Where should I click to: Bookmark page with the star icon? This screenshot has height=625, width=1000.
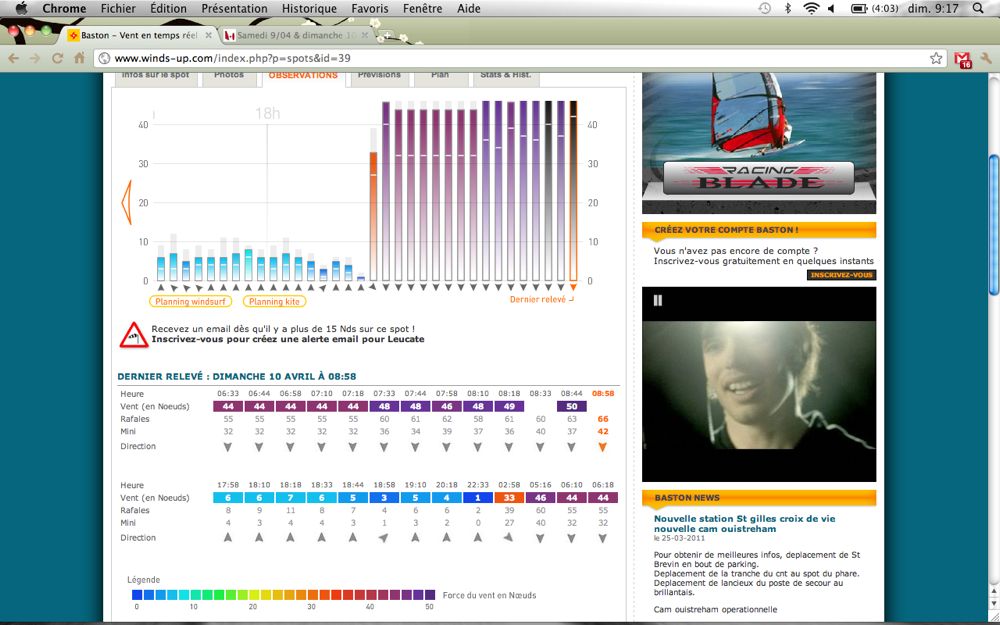936,58
